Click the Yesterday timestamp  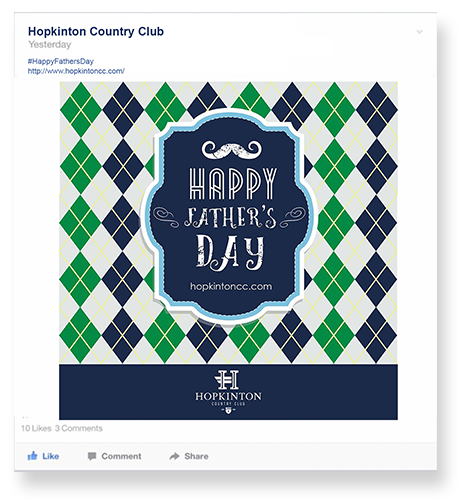pos(50,44)
